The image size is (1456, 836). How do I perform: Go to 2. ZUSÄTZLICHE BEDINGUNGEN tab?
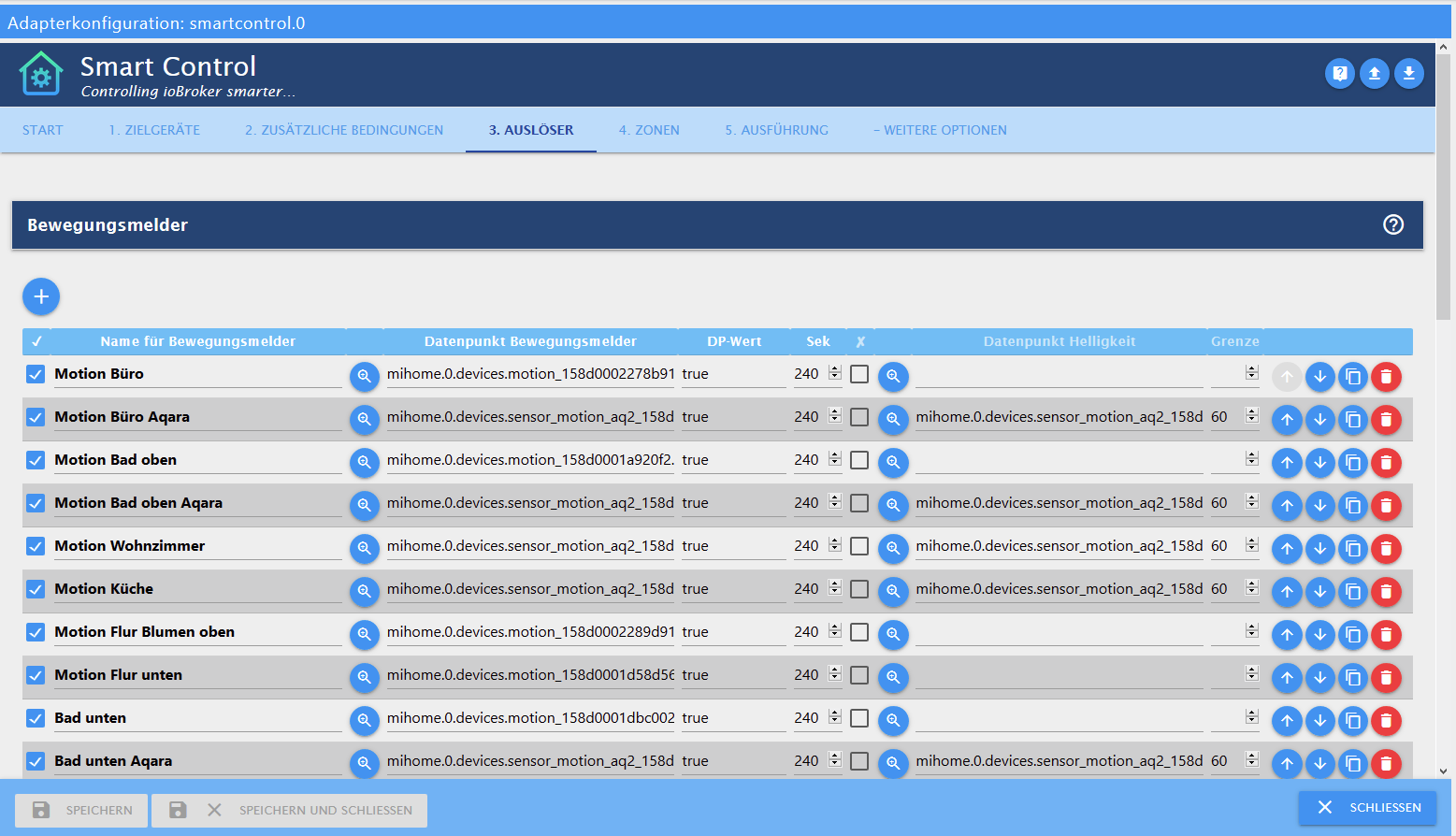tap(344, 130)
